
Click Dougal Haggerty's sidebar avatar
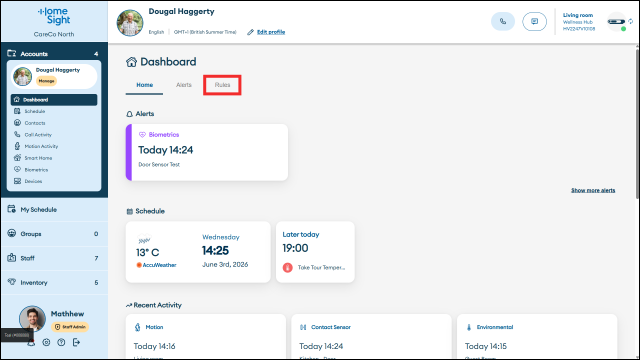[22, 76]
